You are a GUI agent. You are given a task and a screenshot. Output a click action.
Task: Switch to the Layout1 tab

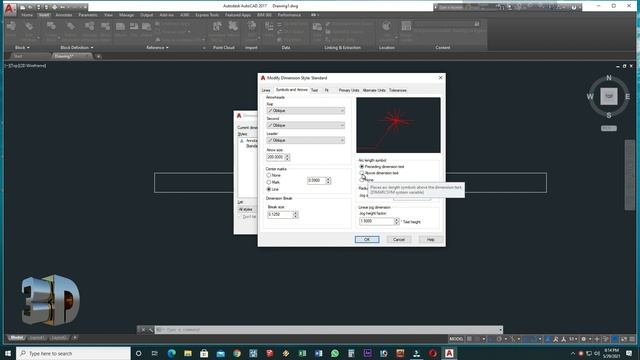(37, 338)
